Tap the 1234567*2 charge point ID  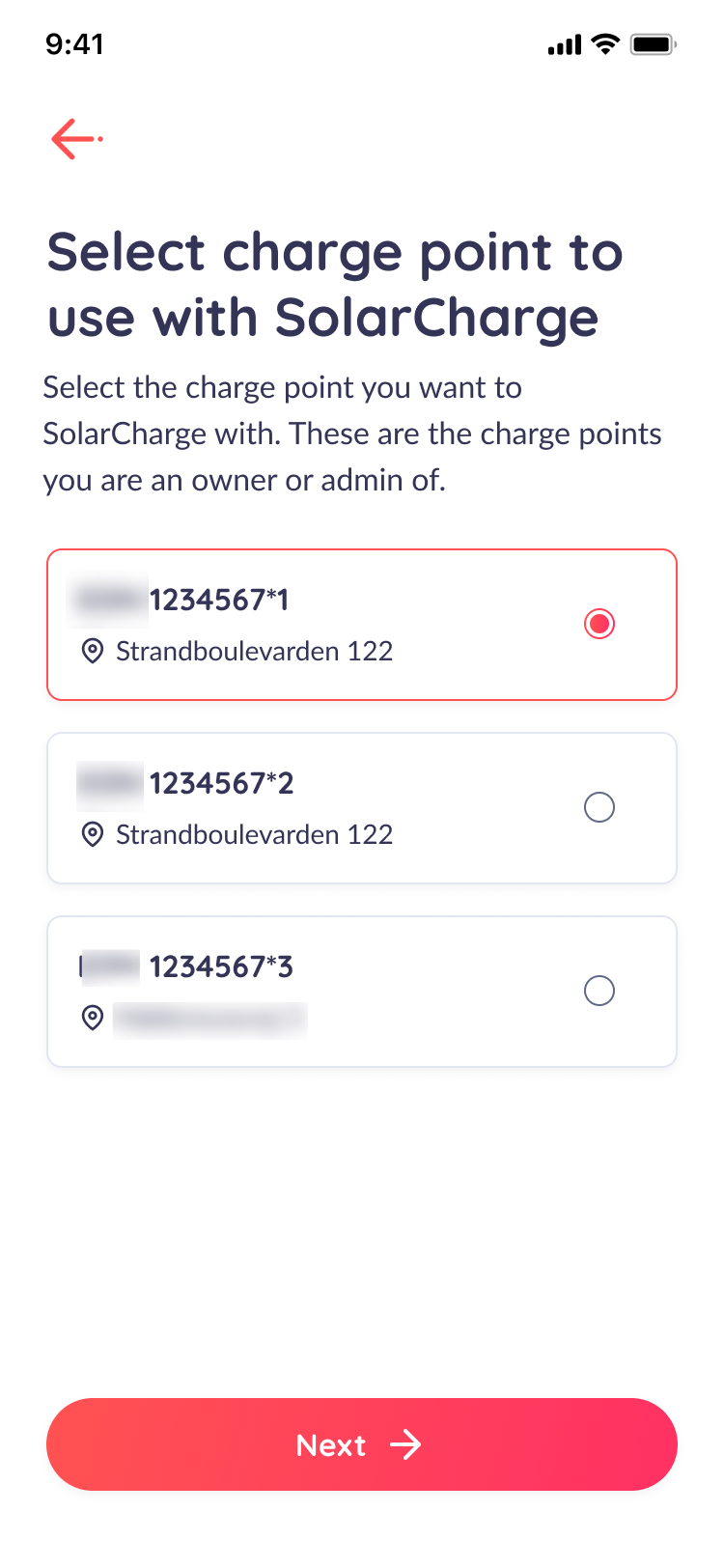pos(221,784)
